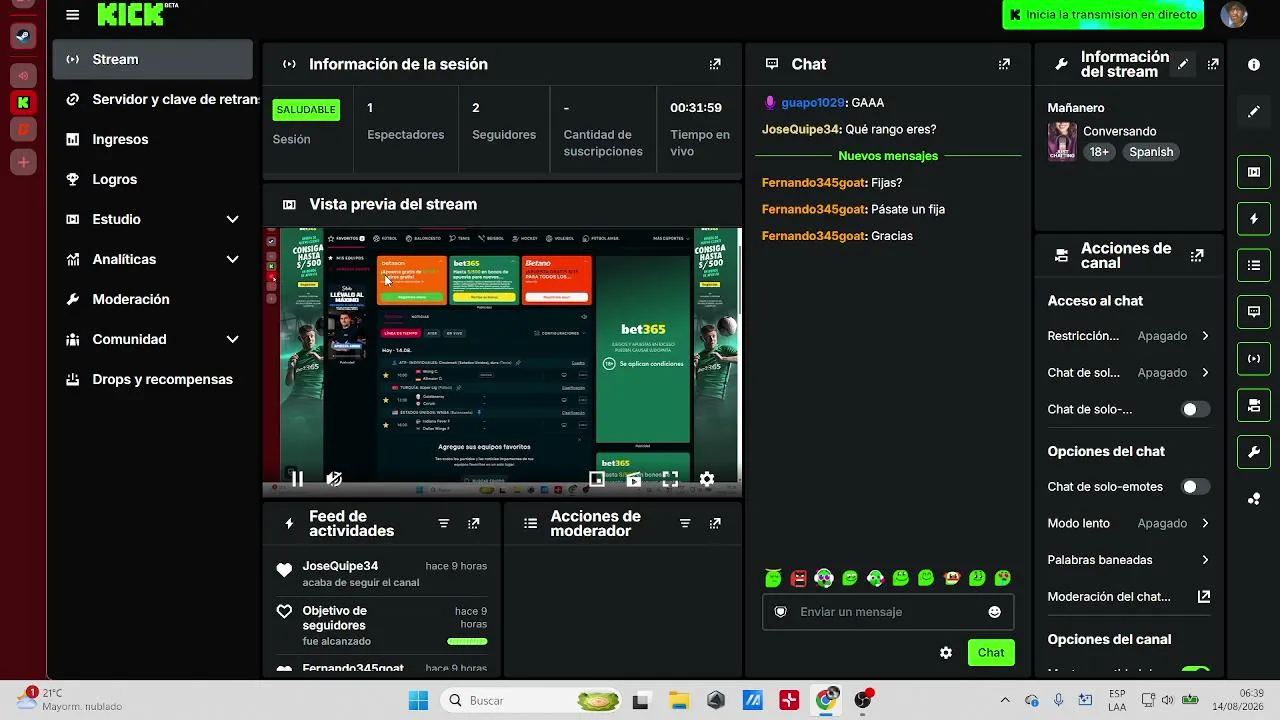
Task: Click Inicia la transmisión en directo button
Action: pos(1104,15)
